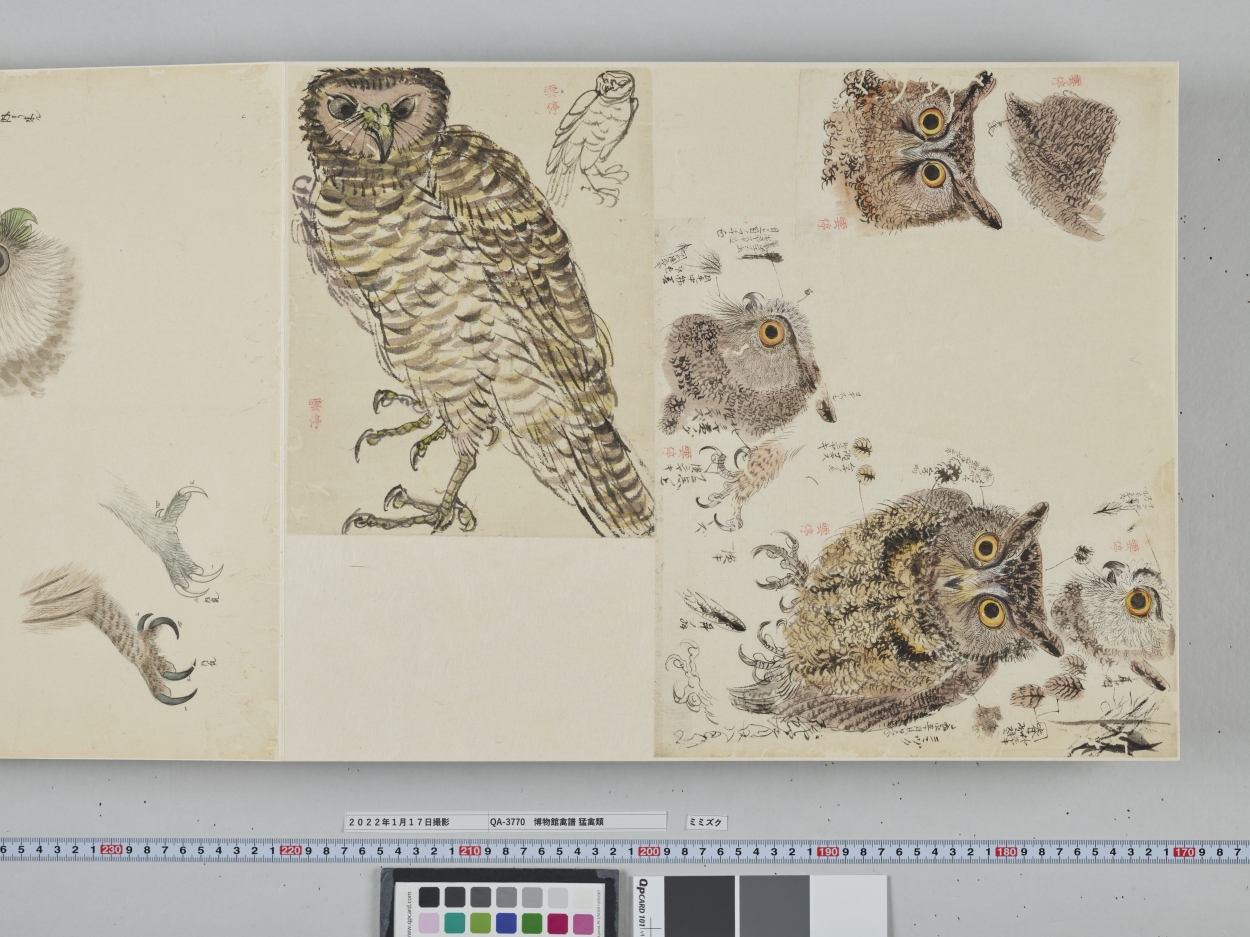Image resolution: width=1250 pixels, height=937 pixels.
Task: Click the red 230 marker on the ruler
Action: [x=111, y=851]
